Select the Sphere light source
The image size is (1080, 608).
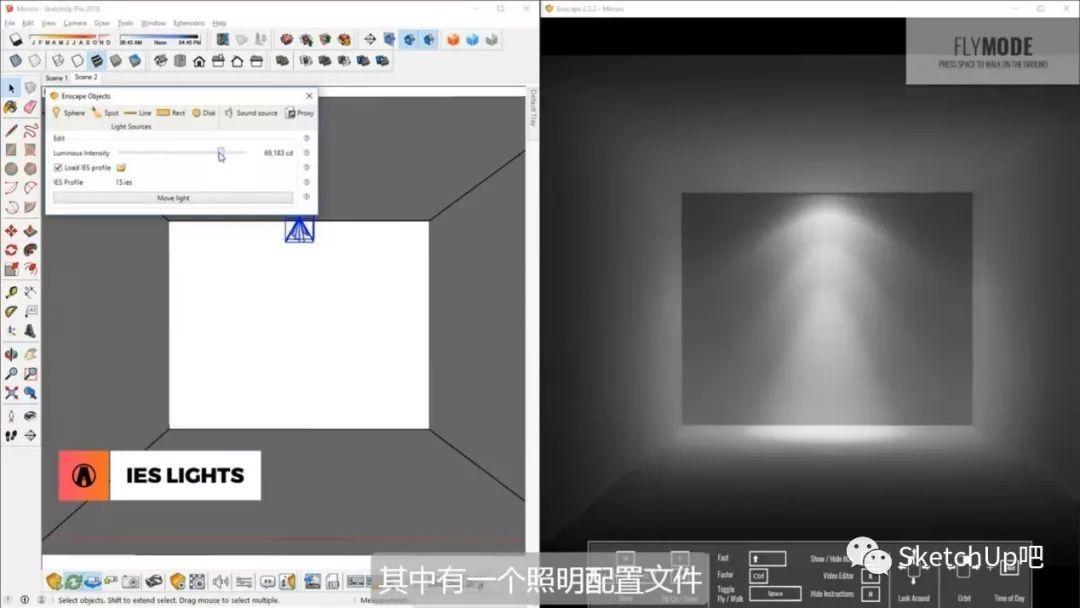pos(68,113)
